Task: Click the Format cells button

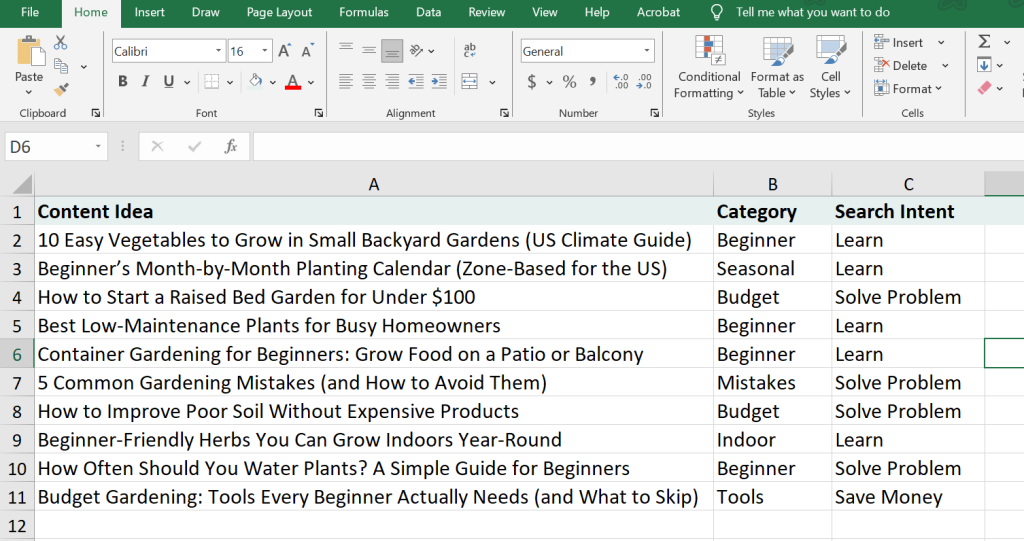Action: click(902, 89)
